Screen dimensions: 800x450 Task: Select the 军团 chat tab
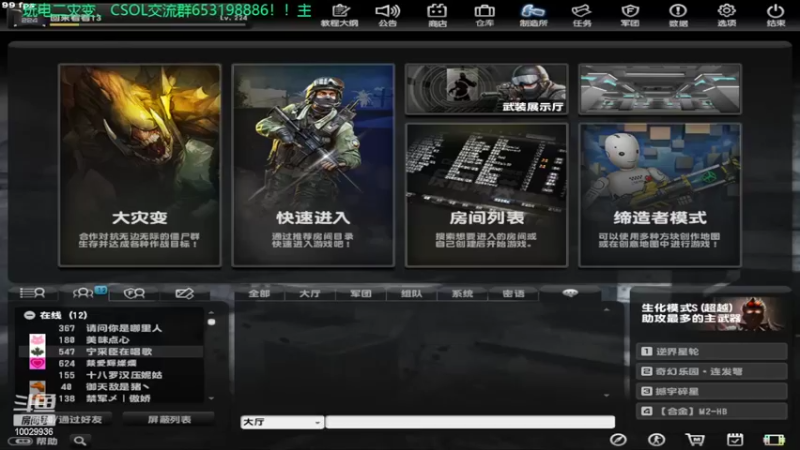[x=361, y=293]
